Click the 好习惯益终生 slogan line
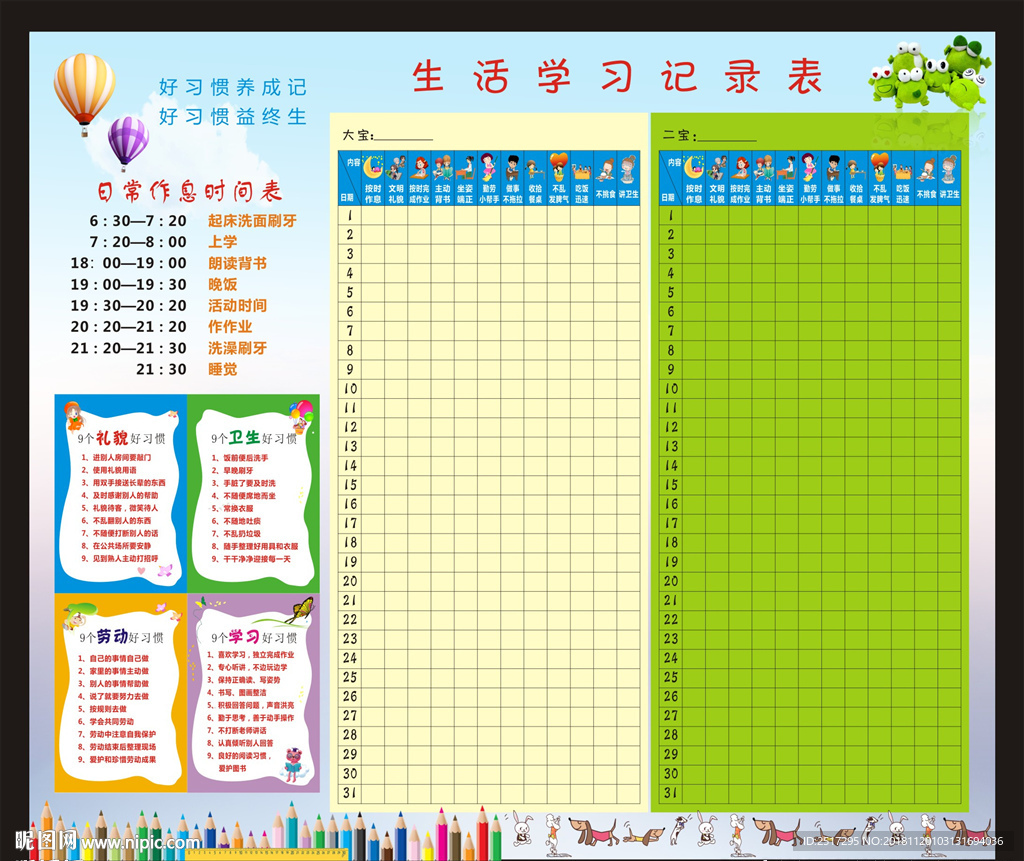The image size is (1024, 861). pyautogui.click(x=232, y=116)
